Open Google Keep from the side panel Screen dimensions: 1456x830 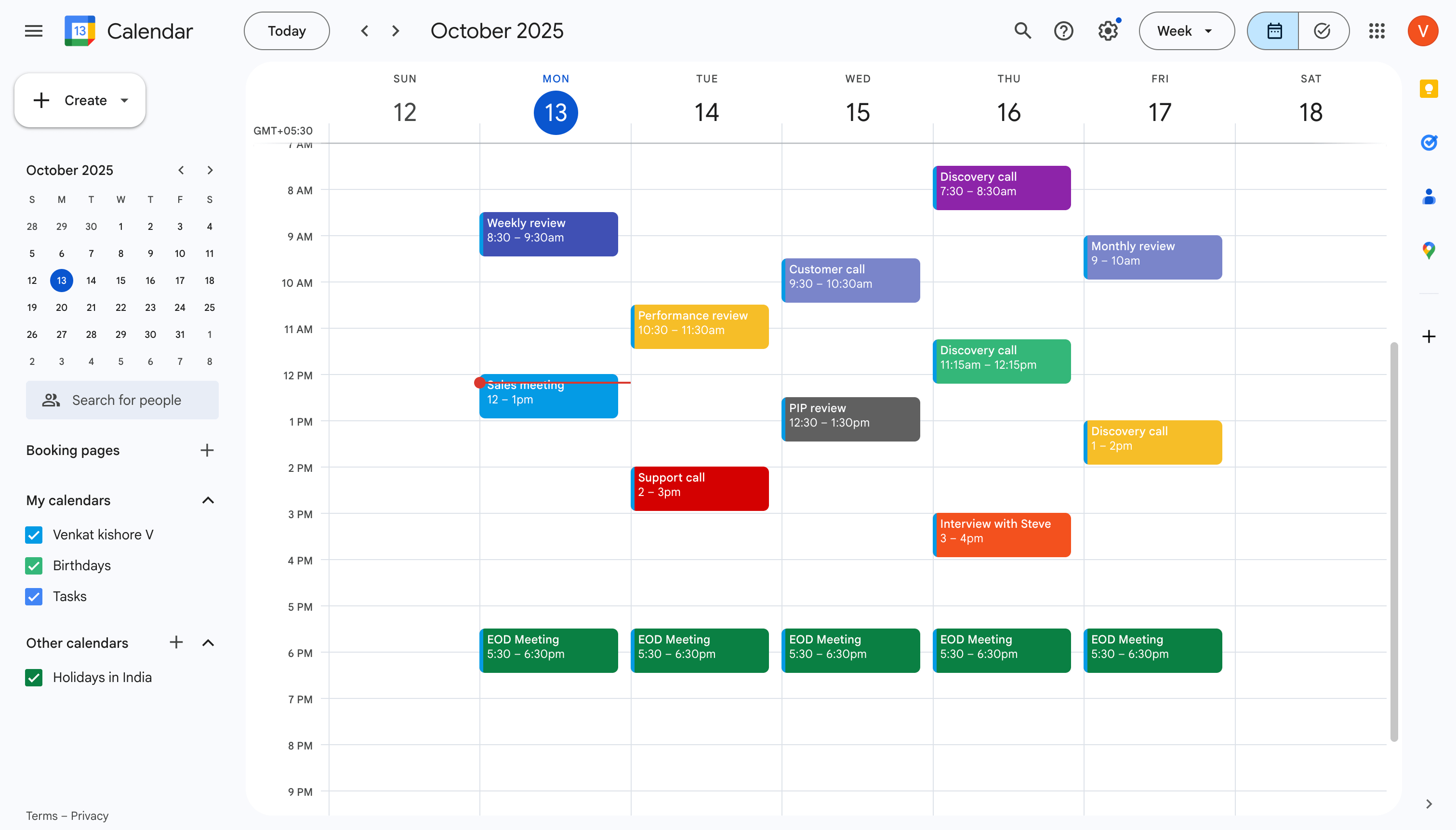point(1429,88)
